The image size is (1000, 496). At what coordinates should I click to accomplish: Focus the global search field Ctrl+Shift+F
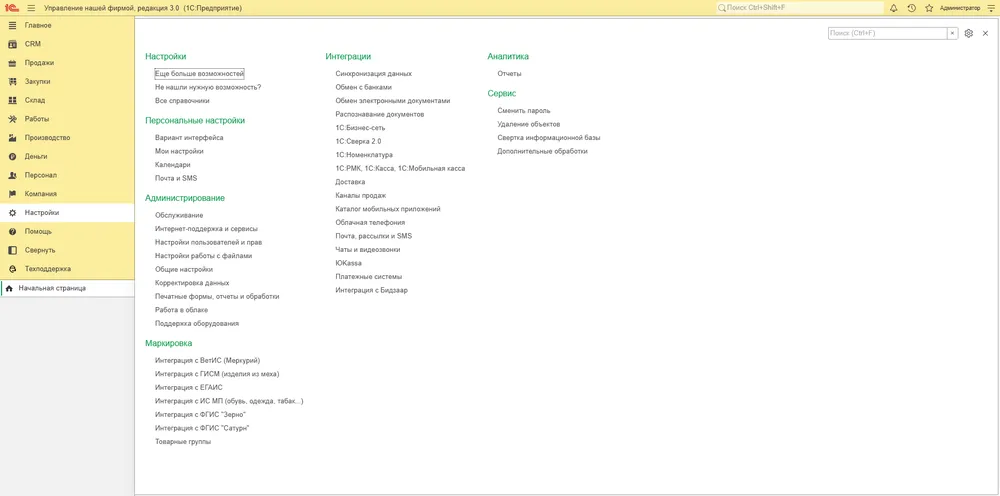click(x=800, y=8)
